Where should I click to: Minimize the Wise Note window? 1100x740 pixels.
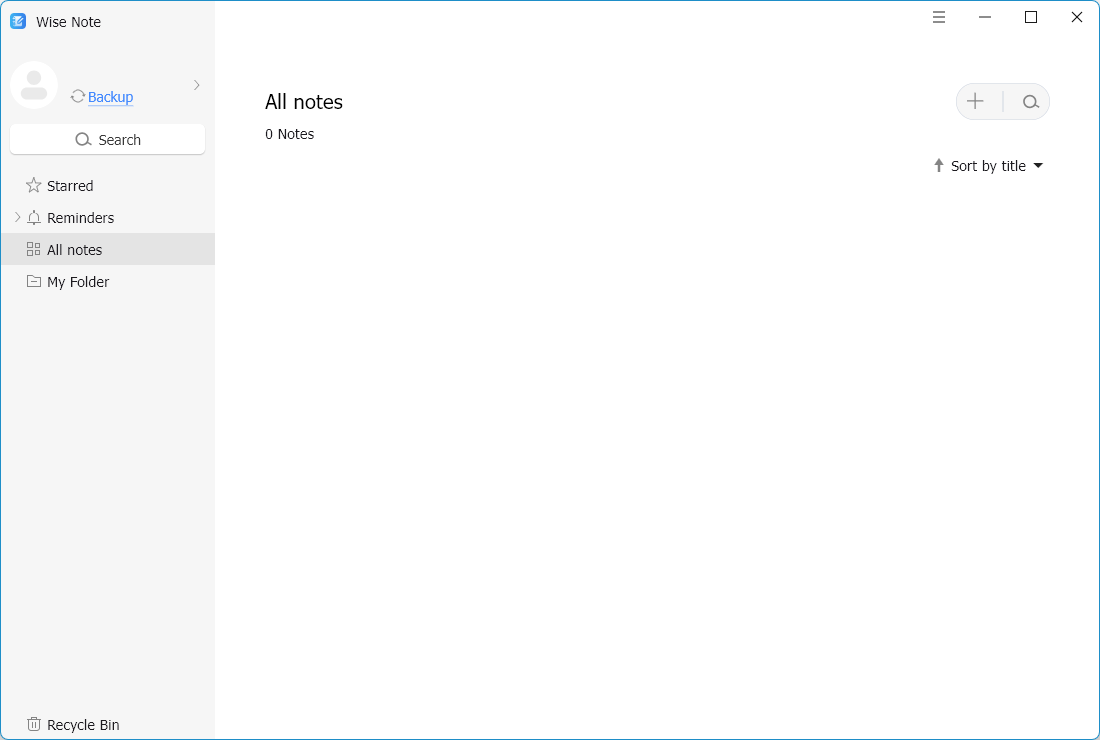(x=985, y=17)
